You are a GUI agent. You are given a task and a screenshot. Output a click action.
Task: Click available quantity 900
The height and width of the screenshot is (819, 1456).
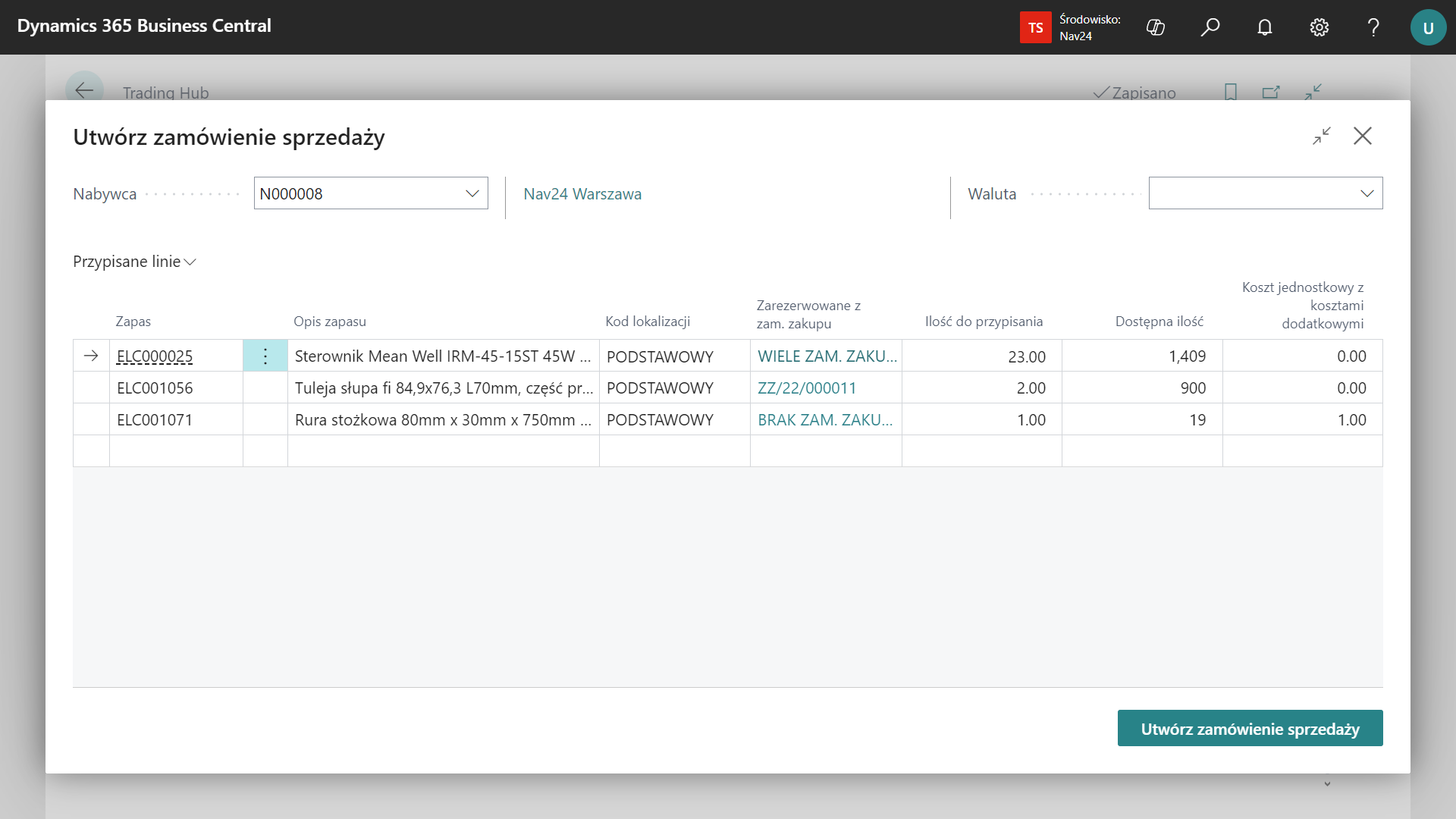tap(1142, 388)
